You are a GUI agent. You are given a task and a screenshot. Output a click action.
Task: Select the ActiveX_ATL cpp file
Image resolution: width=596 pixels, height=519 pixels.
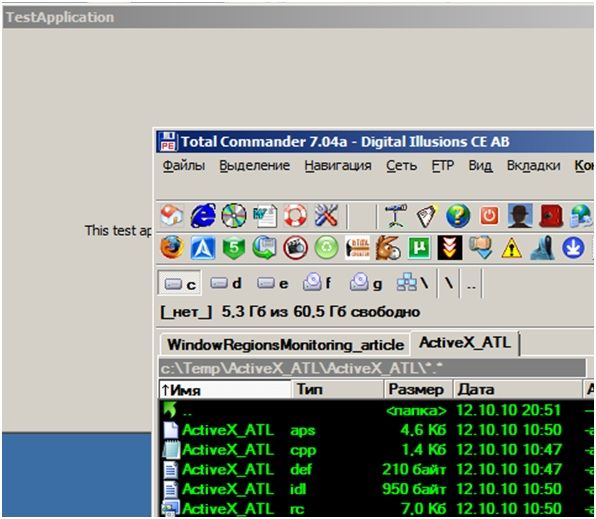pos(376,450)
